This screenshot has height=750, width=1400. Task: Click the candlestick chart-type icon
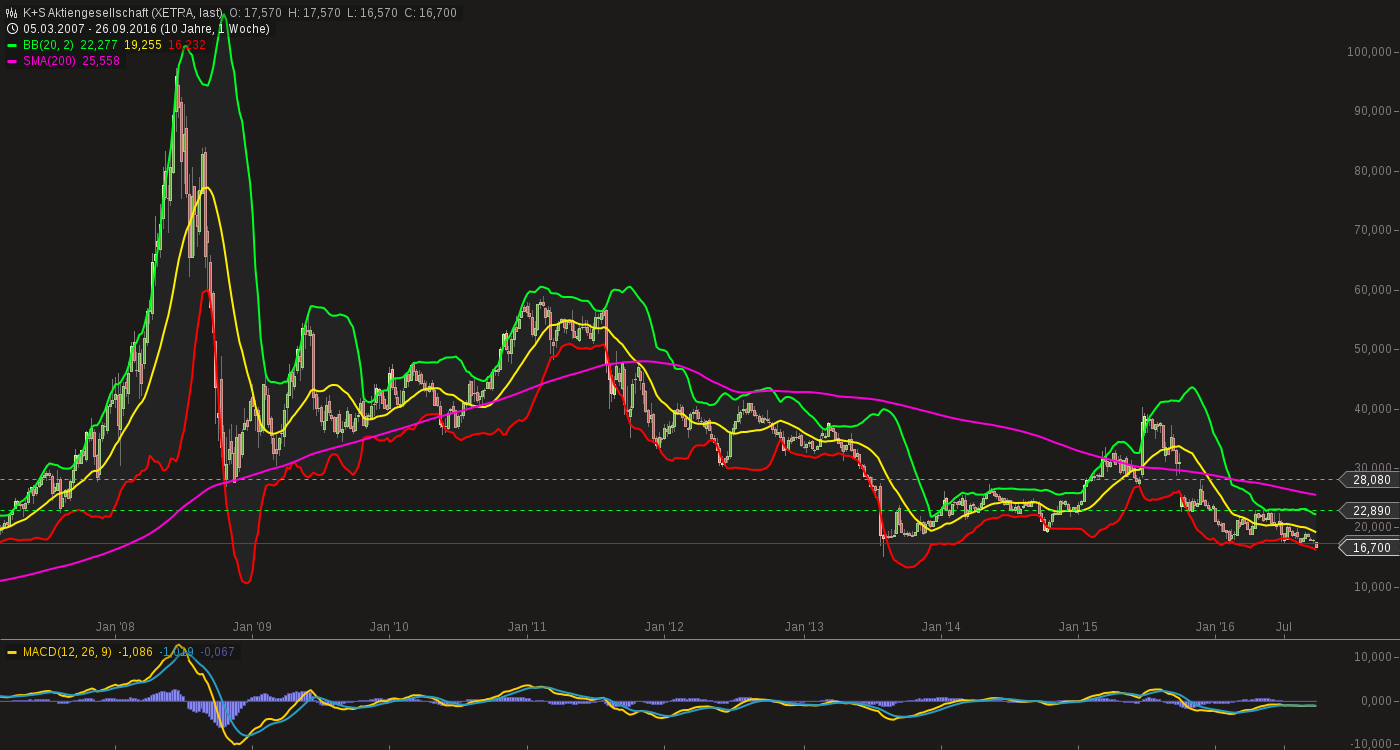[12, 13]
